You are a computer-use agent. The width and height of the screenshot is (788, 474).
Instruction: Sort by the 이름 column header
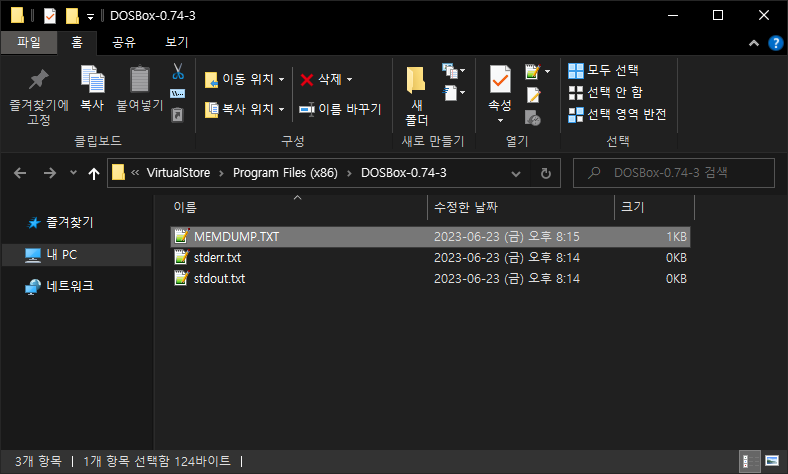click(185, 207)
